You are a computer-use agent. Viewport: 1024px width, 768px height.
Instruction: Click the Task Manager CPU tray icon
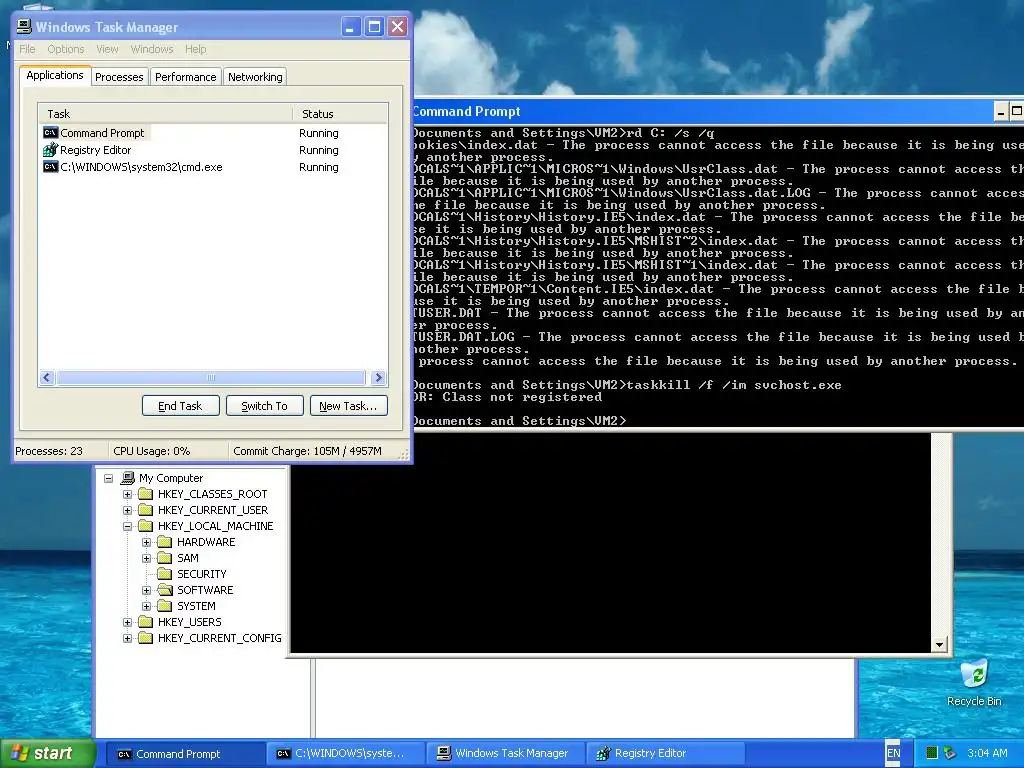coord(932,753)
